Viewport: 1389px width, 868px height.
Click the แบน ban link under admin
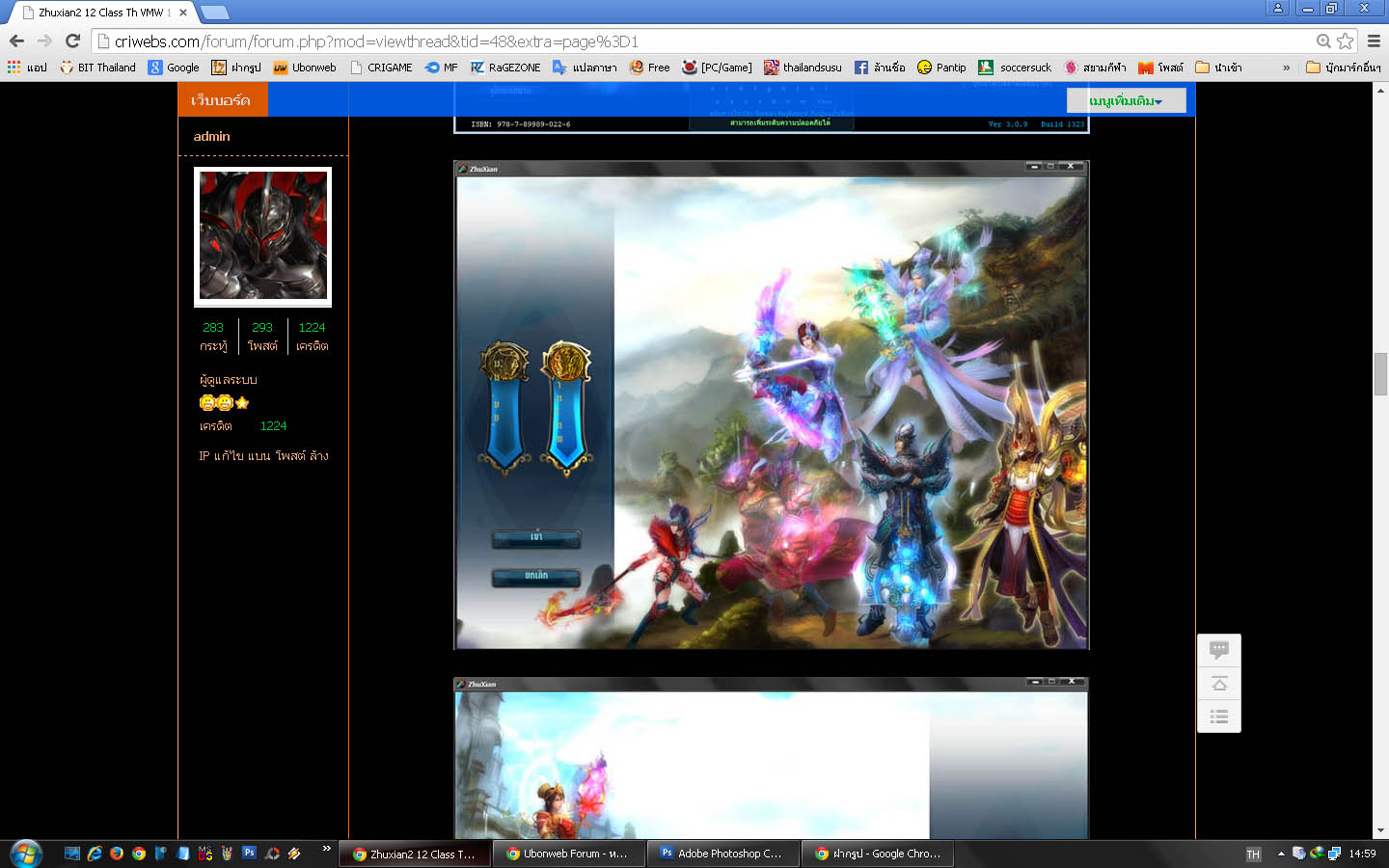click(259, 455)
